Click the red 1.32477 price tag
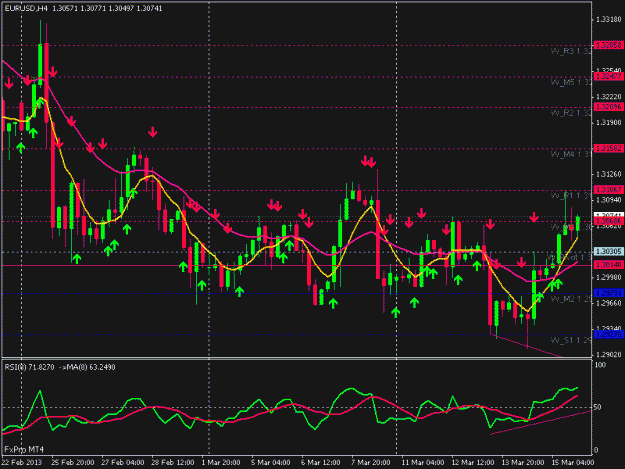Screen dimensions: 625x469 [609, 76]
